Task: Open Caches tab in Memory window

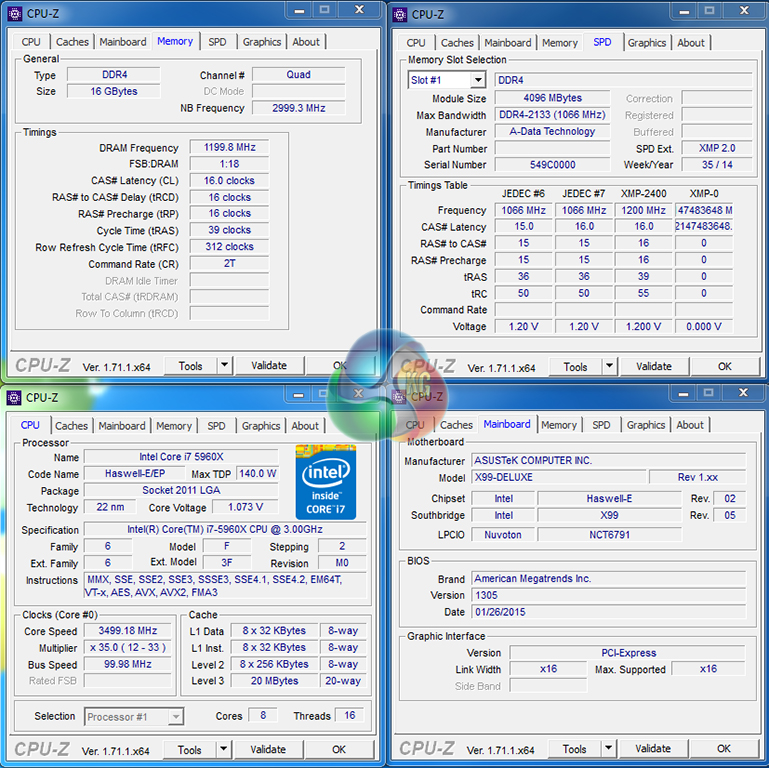Action: tap(72, 42)
